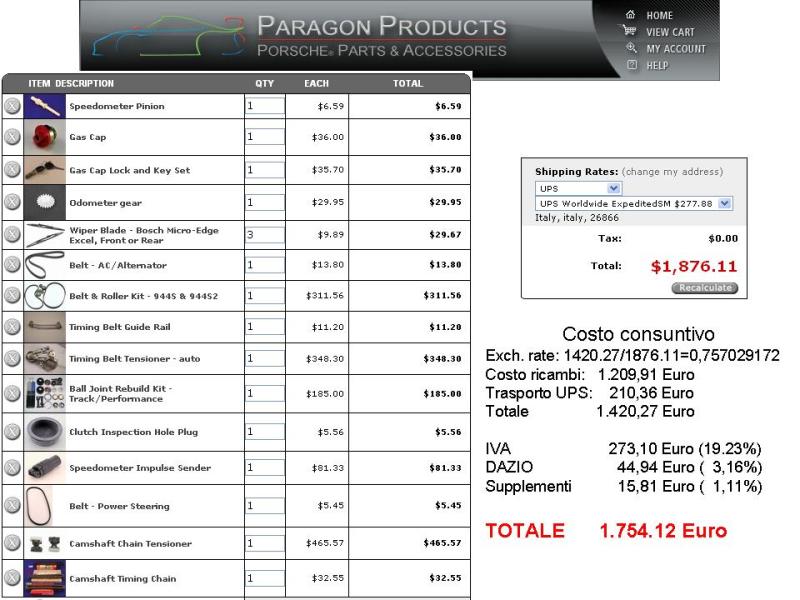Image resolution: width=800 pixels, height=600 pixels.
Task: Click quantity field for Belt & Roller Kit
Action: point(265,295)
